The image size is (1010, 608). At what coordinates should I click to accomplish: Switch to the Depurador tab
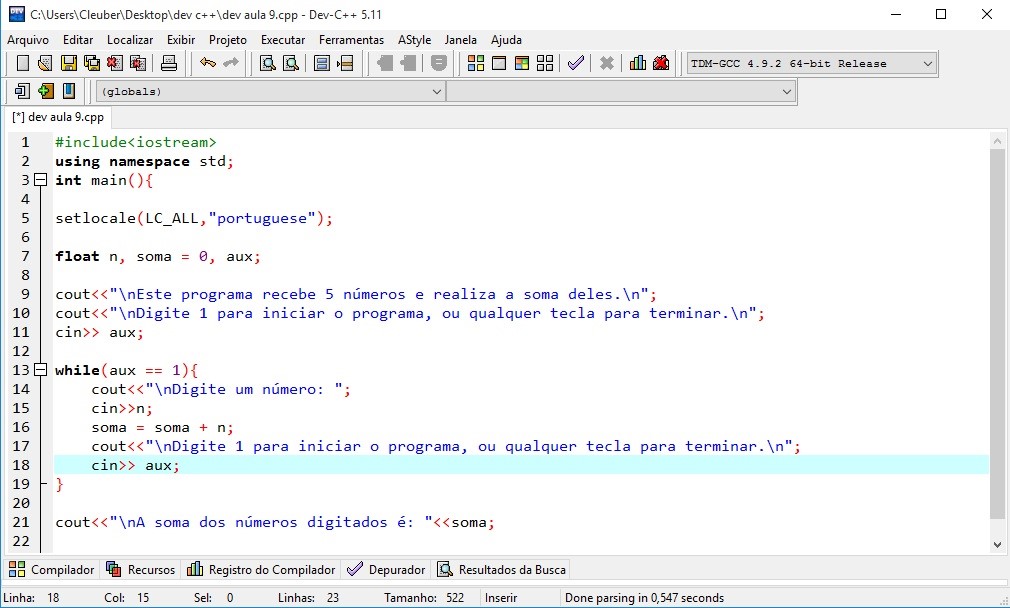coord(386,570)
